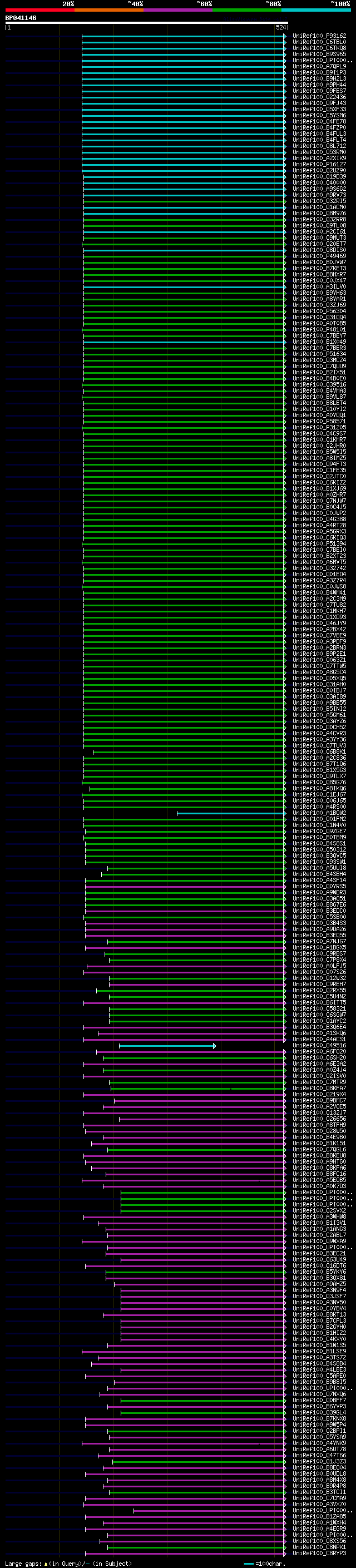Click the green ~80% identity legend segment
Screen dimensions: 356x1568
pyautogui.click(x=247, y=9)
